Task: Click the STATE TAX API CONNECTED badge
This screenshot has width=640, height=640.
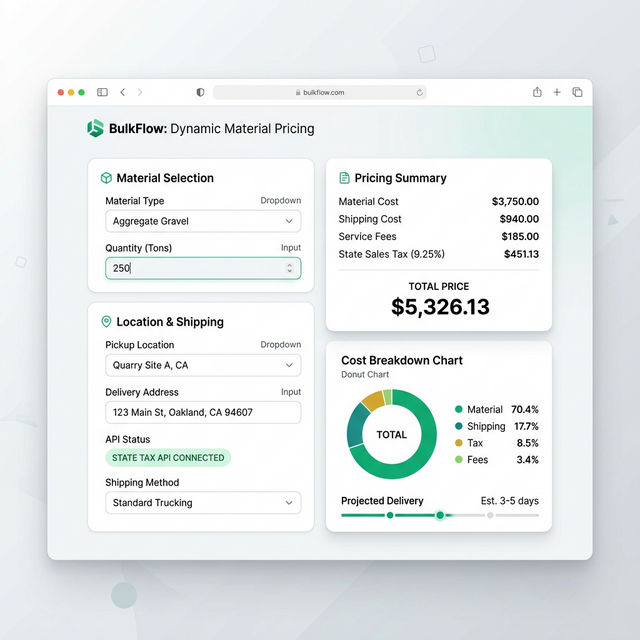Action: pyautogui.click(x=168, y=458)
